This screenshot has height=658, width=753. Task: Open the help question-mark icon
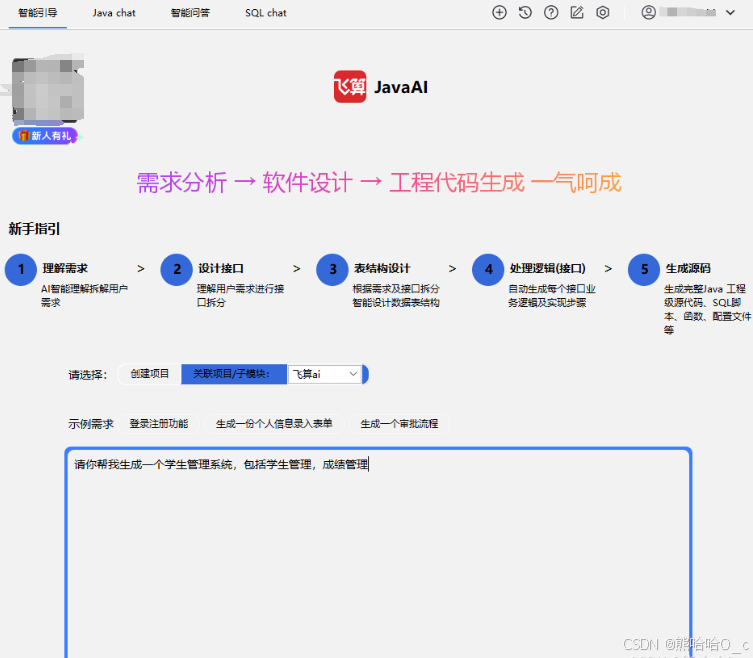(551, 12)
